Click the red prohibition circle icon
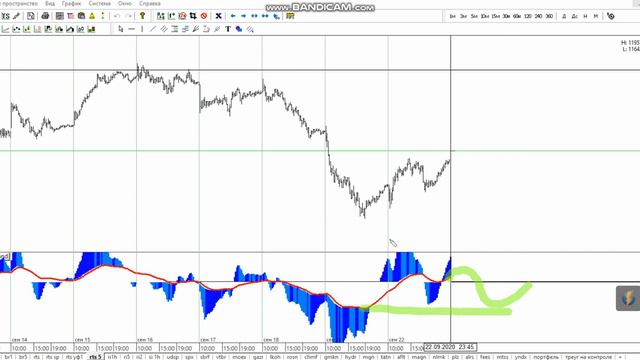Viewport: 640px width, 360px height. click(204, 16)
